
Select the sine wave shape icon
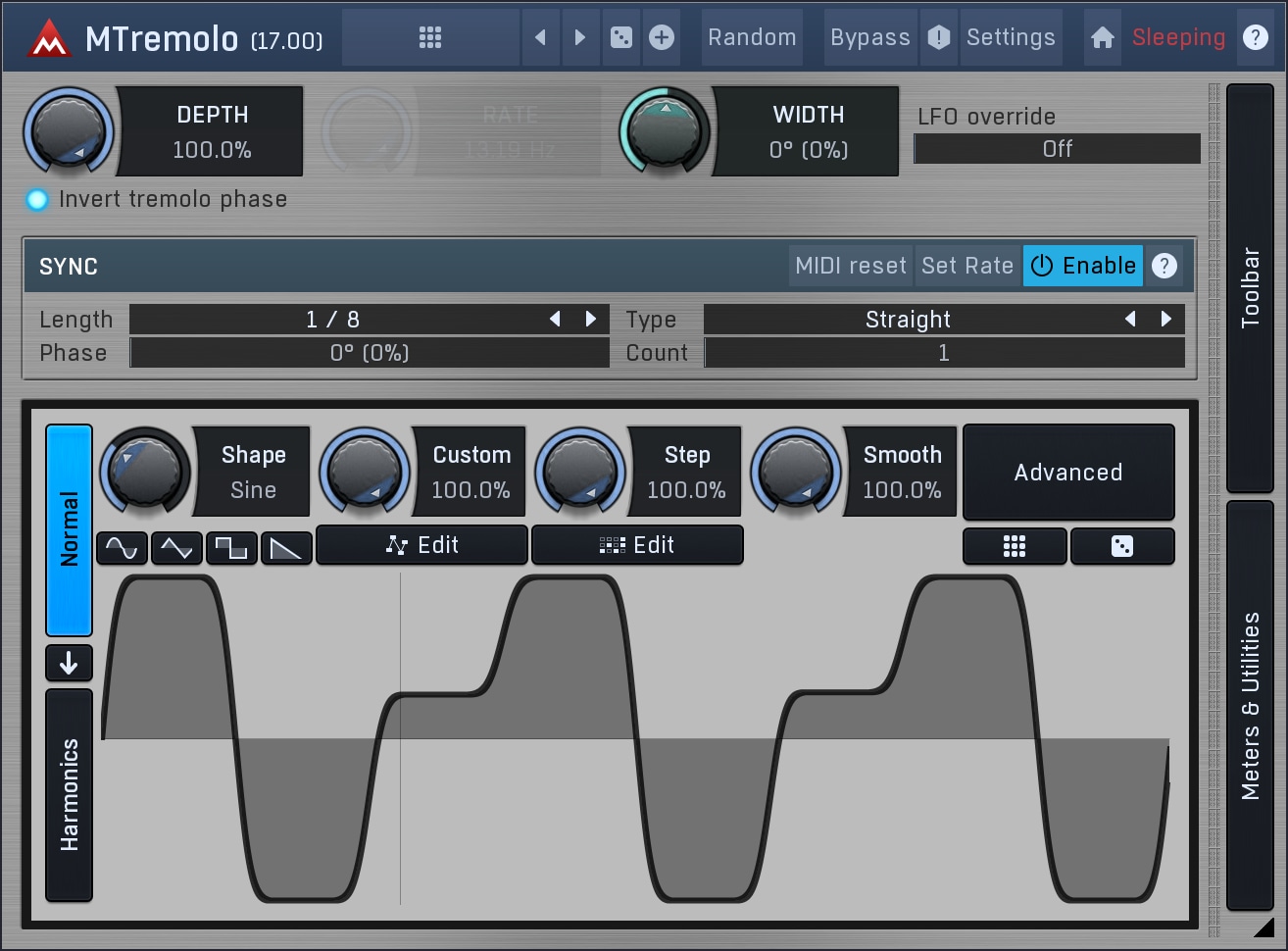122,548
